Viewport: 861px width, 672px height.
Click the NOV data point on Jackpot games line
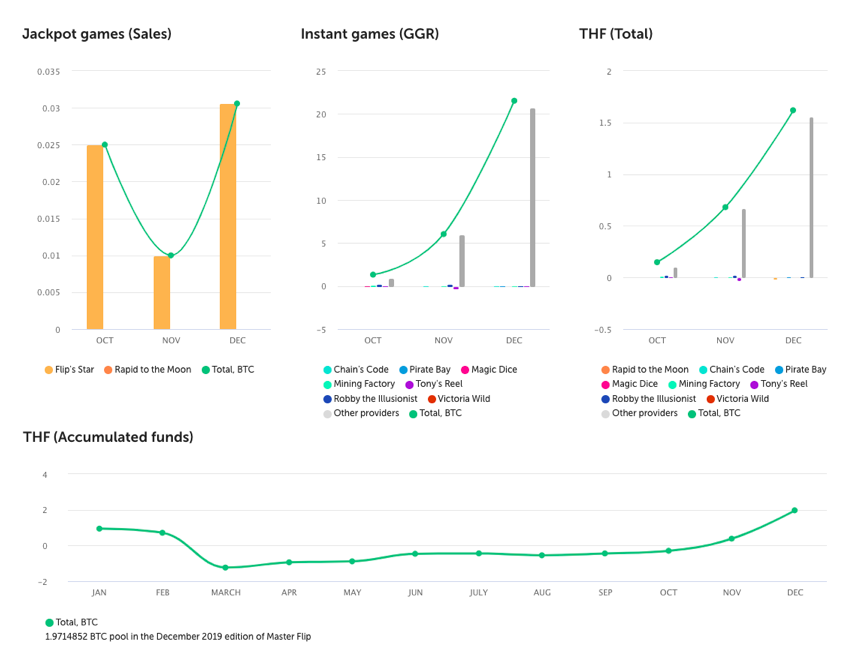tap(171, 255)
